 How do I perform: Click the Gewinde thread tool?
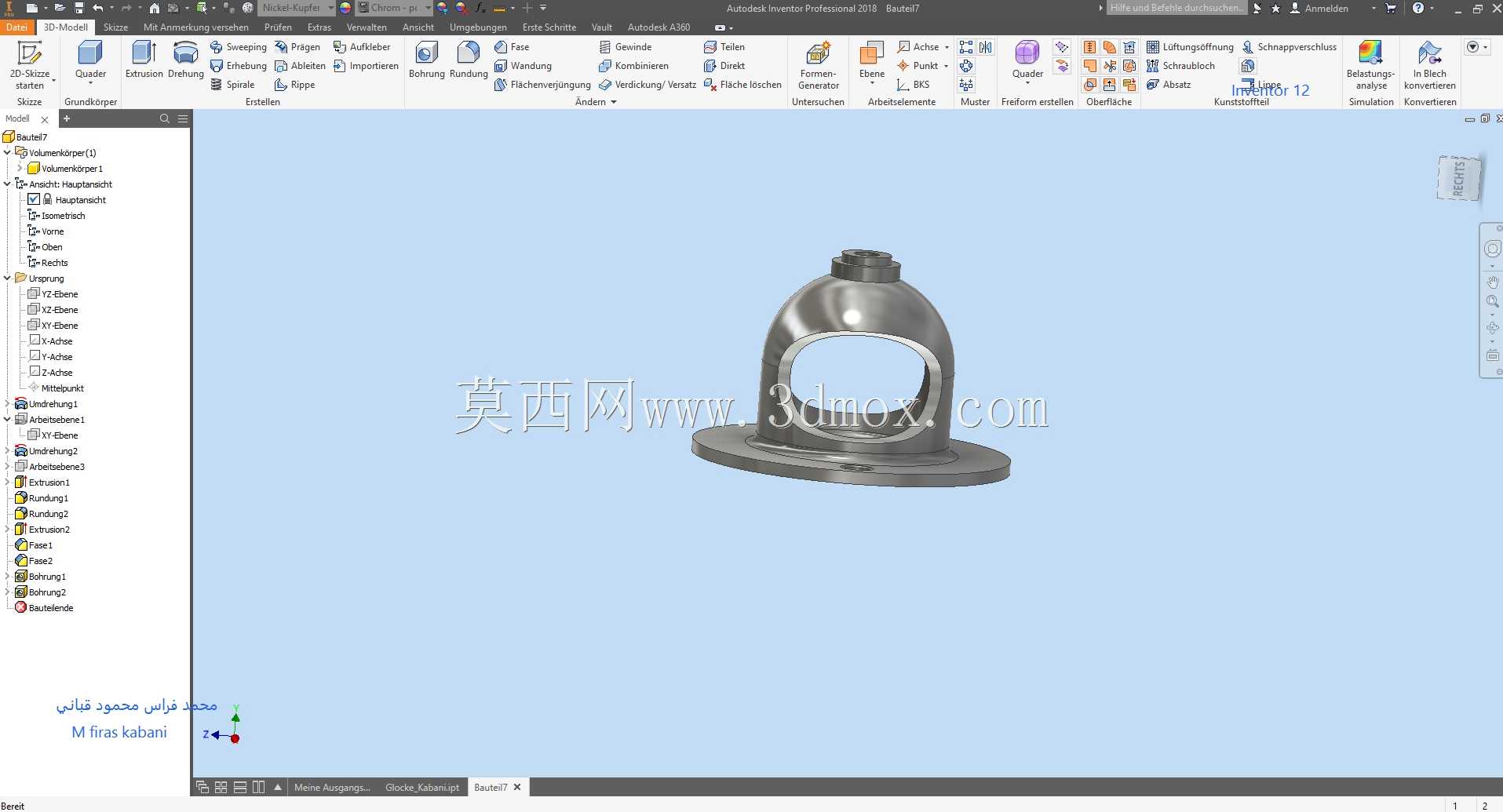pyautogui.click(x=625, y=47)
